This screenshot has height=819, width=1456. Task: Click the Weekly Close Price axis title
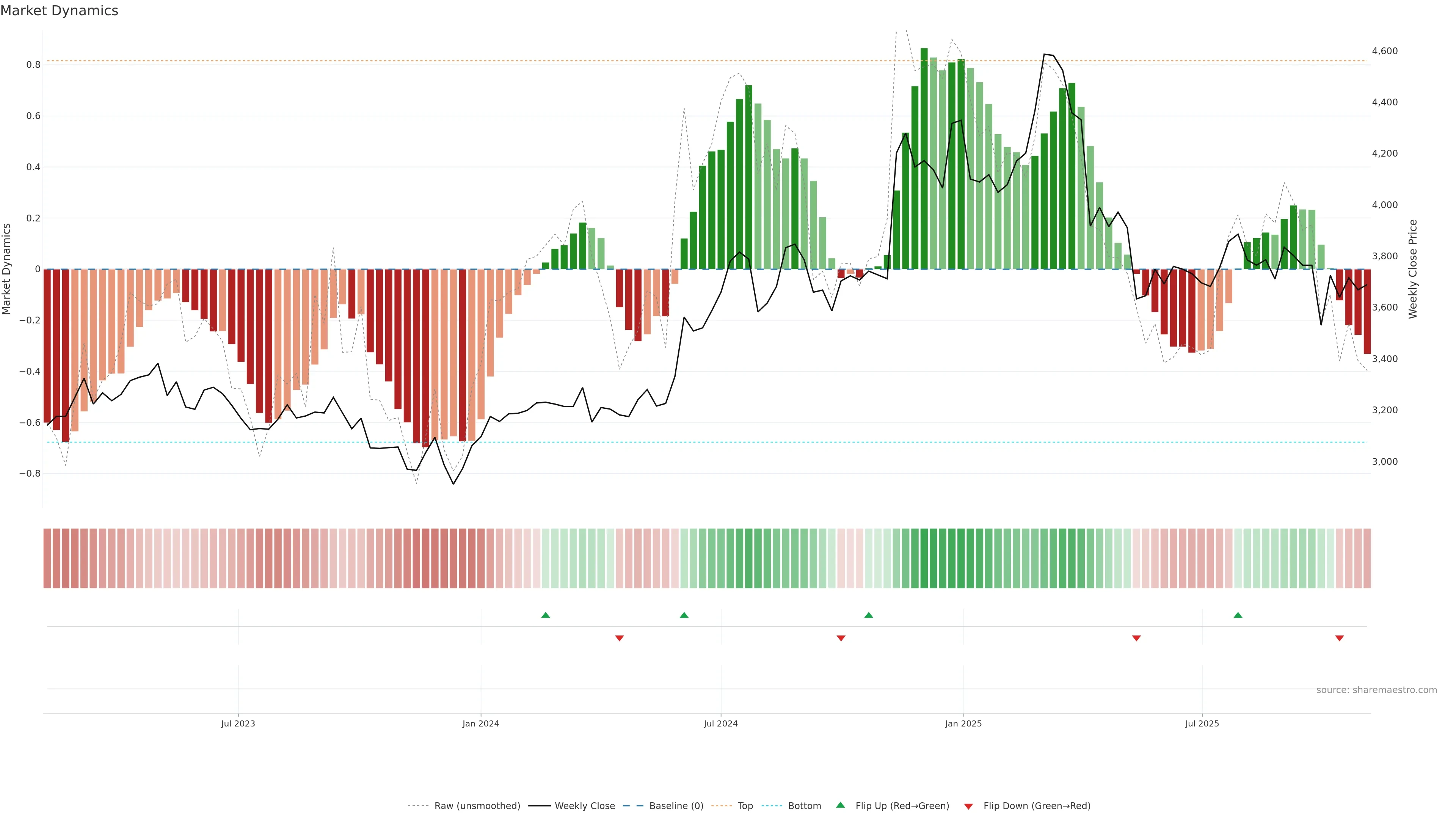[1413, 269]
